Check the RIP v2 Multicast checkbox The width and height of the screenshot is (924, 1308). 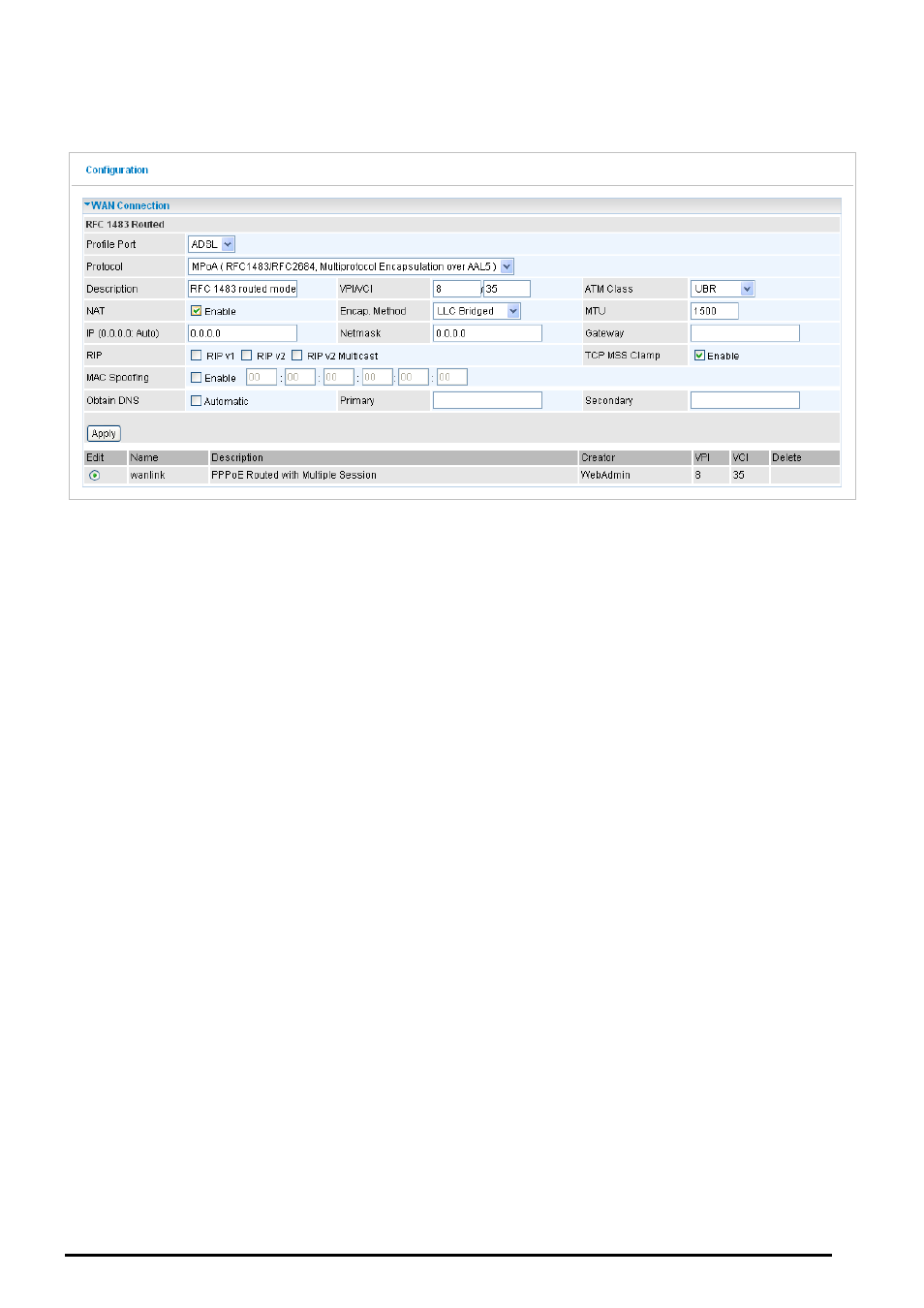click(297, 356)
